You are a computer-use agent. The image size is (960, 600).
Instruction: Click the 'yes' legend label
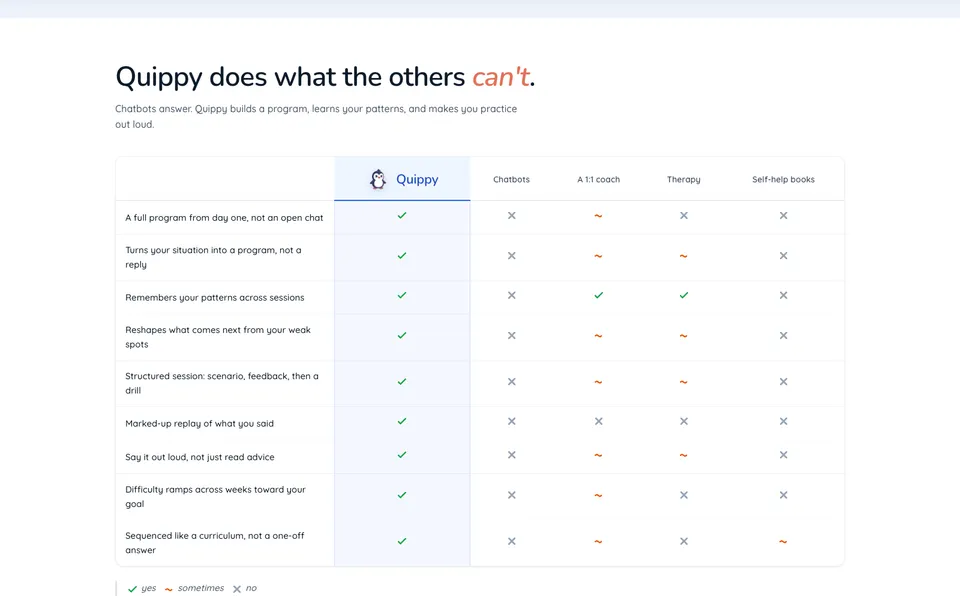(149, 588)
